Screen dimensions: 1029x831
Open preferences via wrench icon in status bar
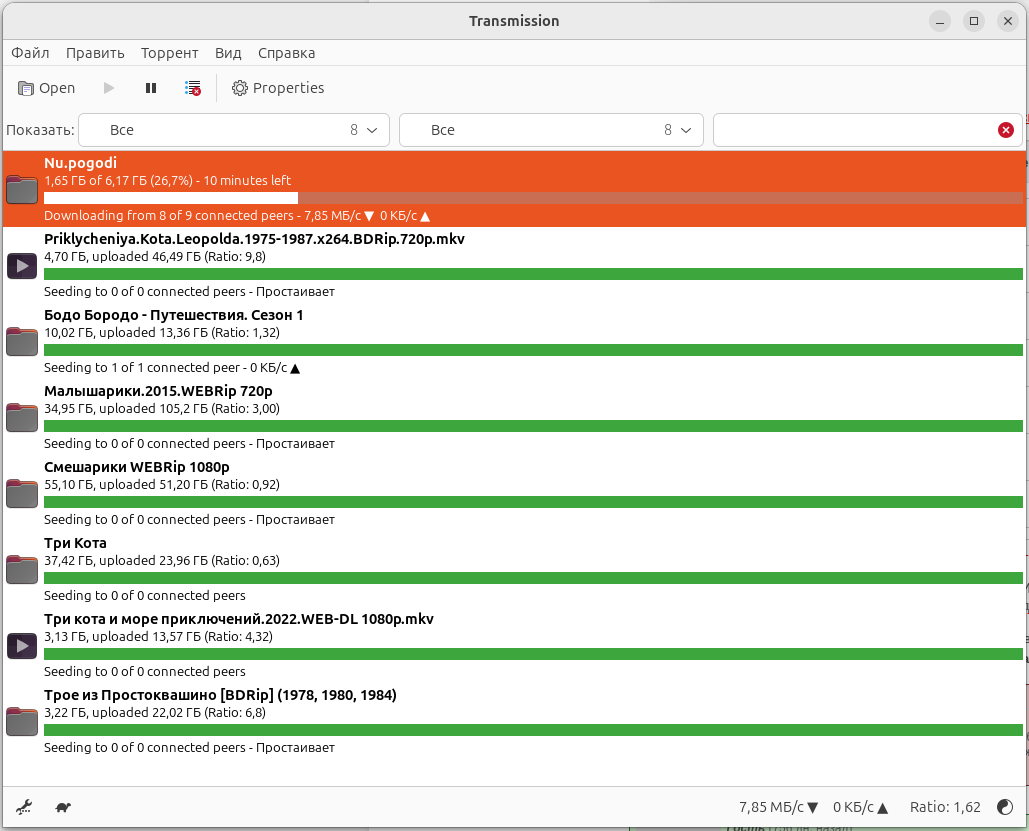tap(25, 807)
